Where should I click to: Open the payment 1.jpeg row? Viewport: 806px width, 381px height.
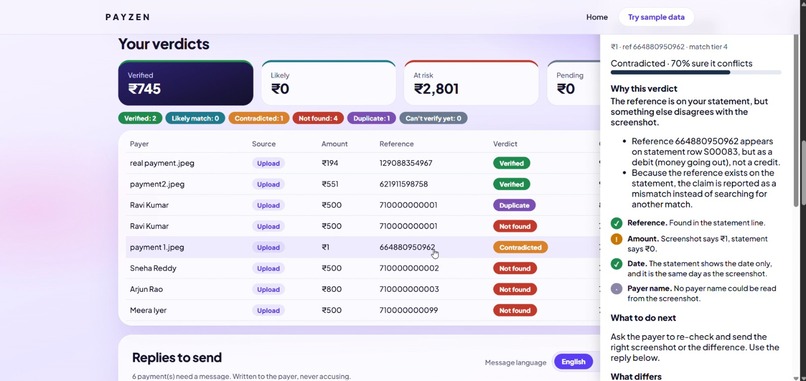click(x=363, y=247)
